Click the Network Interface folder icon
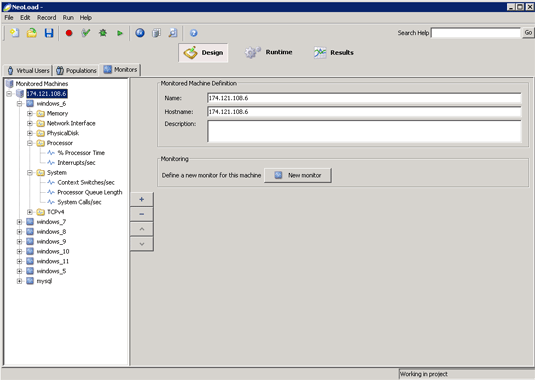535x380 pixels. click(x=41, y=123)
